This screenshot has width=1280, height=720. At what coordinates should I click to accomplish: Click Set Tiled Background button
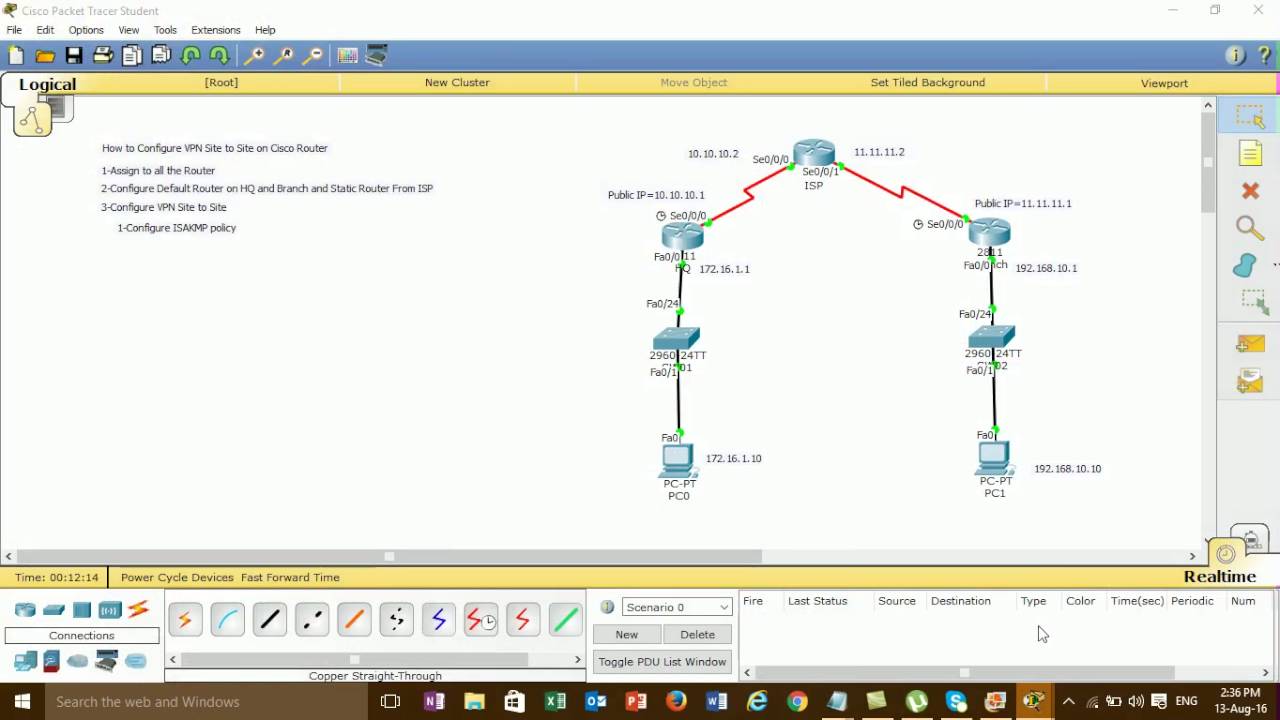[928, 83]
